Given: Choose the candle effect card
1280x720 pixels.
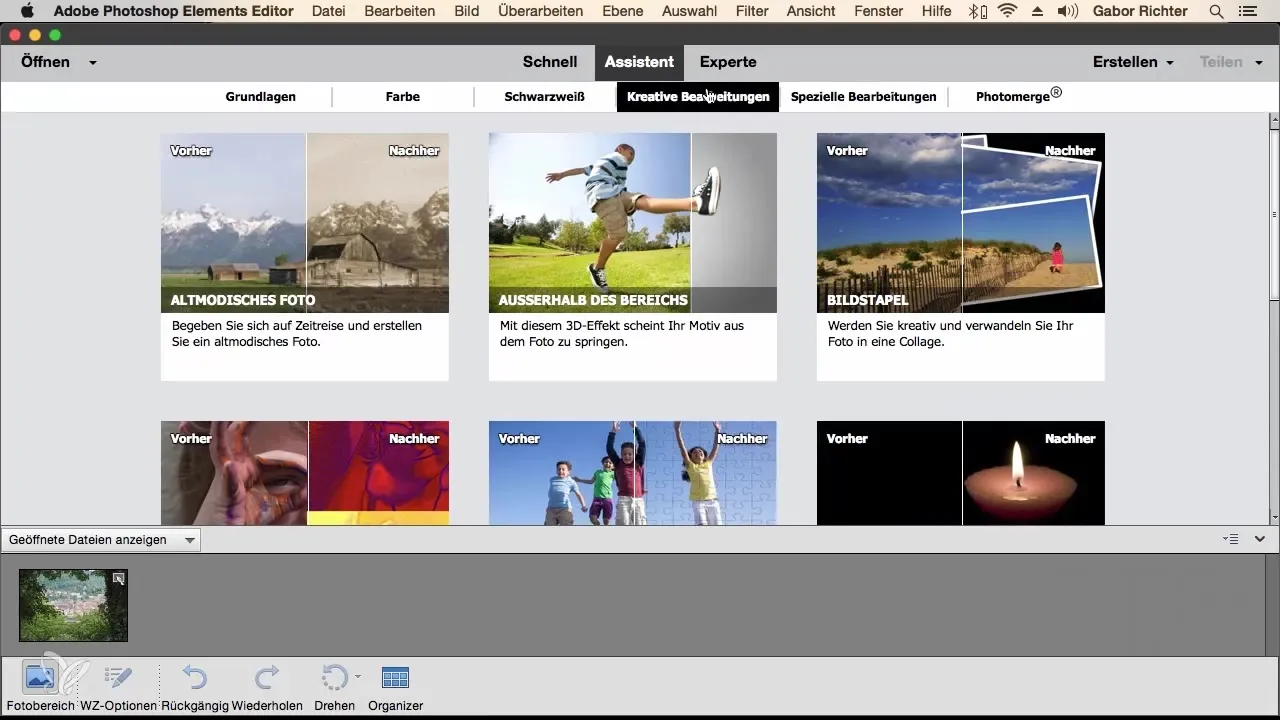Looking at the screenshot, I should pyautogui.click(x=961, y=473).
